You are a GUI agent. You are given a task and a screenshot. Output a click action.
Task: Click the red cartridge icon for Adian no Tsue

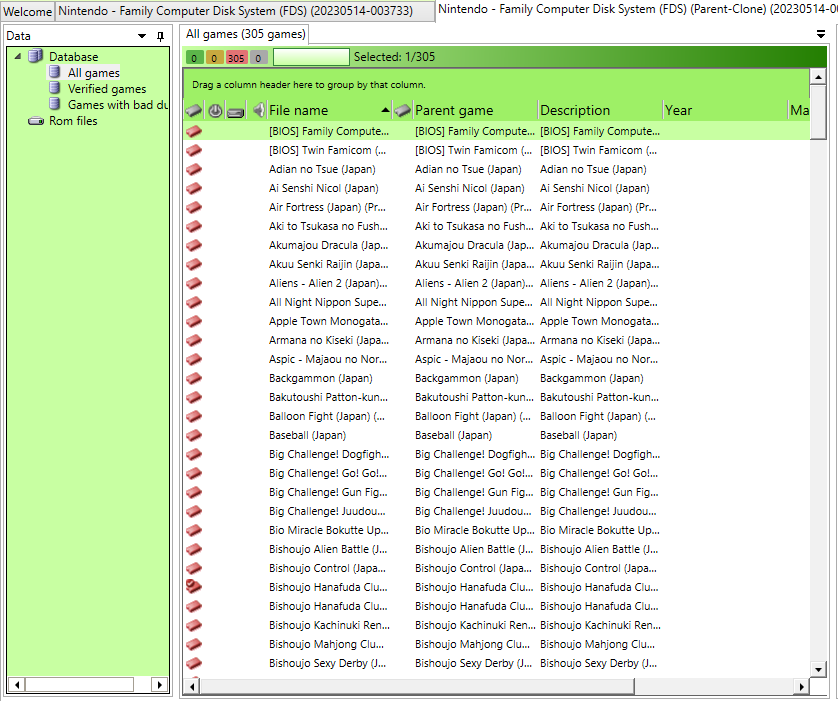click(x=193, y=169)
